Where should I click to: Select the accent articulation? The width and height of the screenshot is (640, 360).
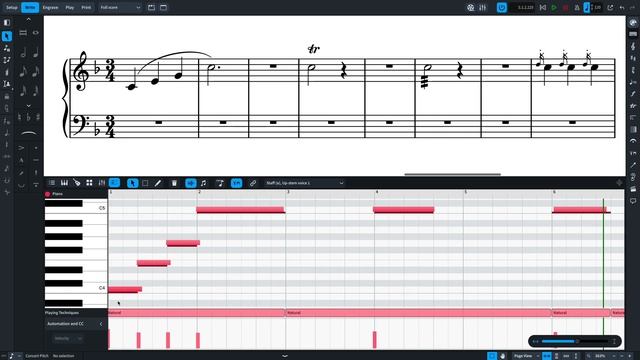(x=22, y=148)
